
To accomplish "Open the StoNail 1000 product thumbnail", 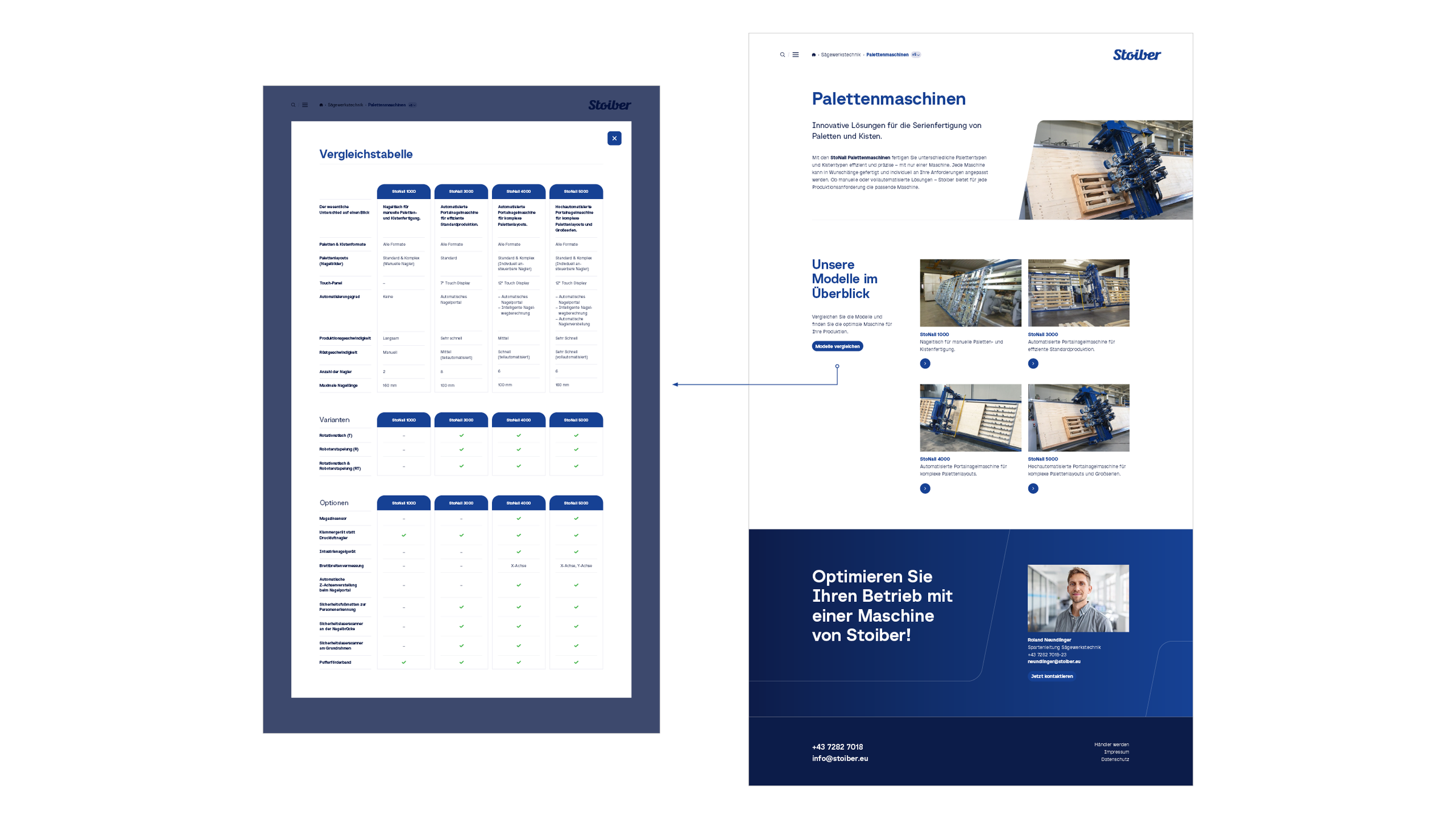I will (x=970, y=293).
